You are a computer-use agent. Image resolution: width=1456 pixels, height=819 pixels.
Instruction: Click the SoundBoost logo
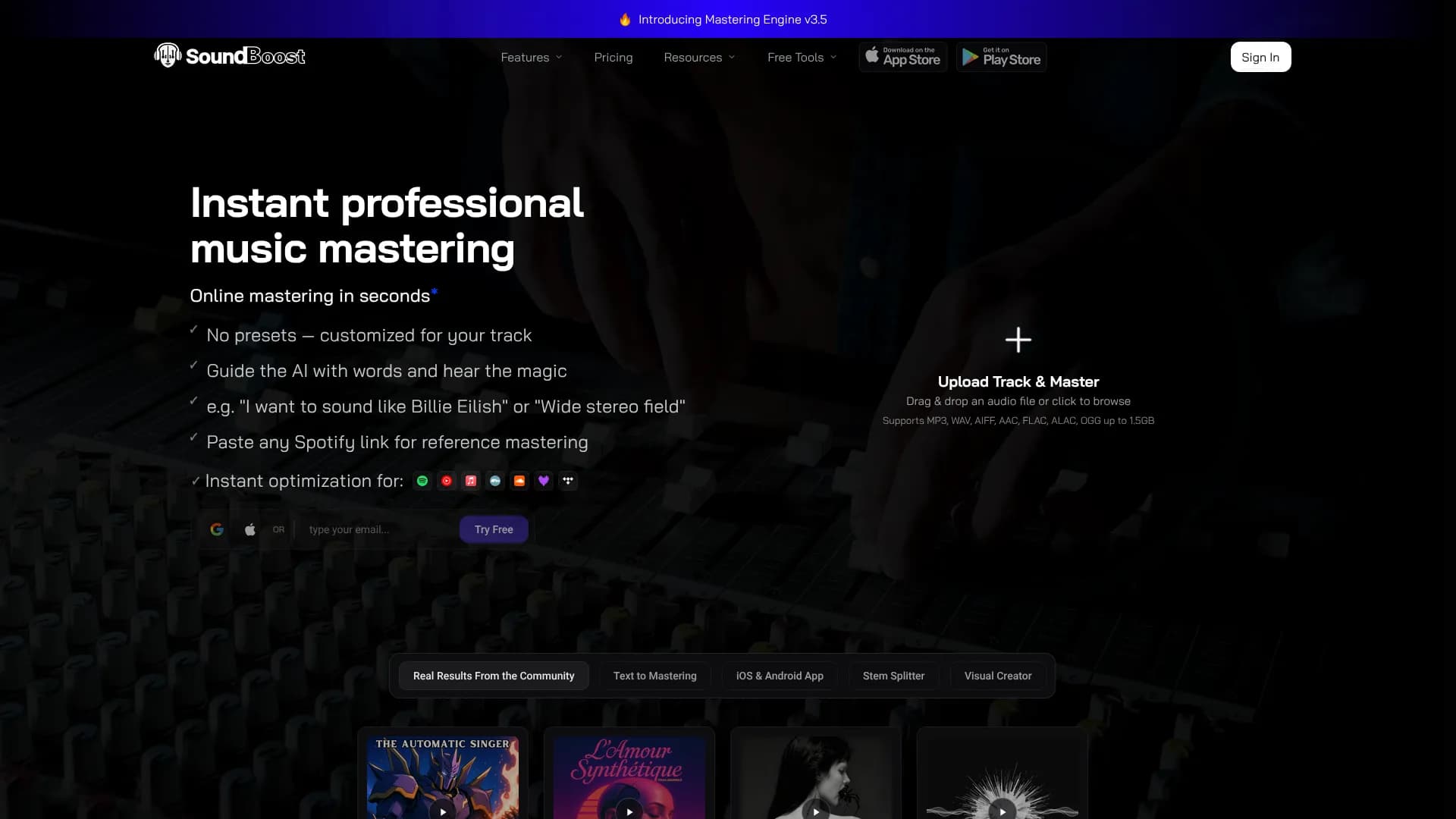coord(229,56)
